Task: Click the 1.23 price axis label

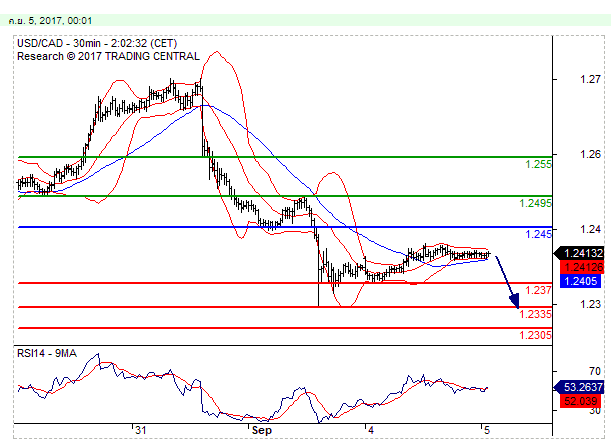Action: (x=590, y=304)
